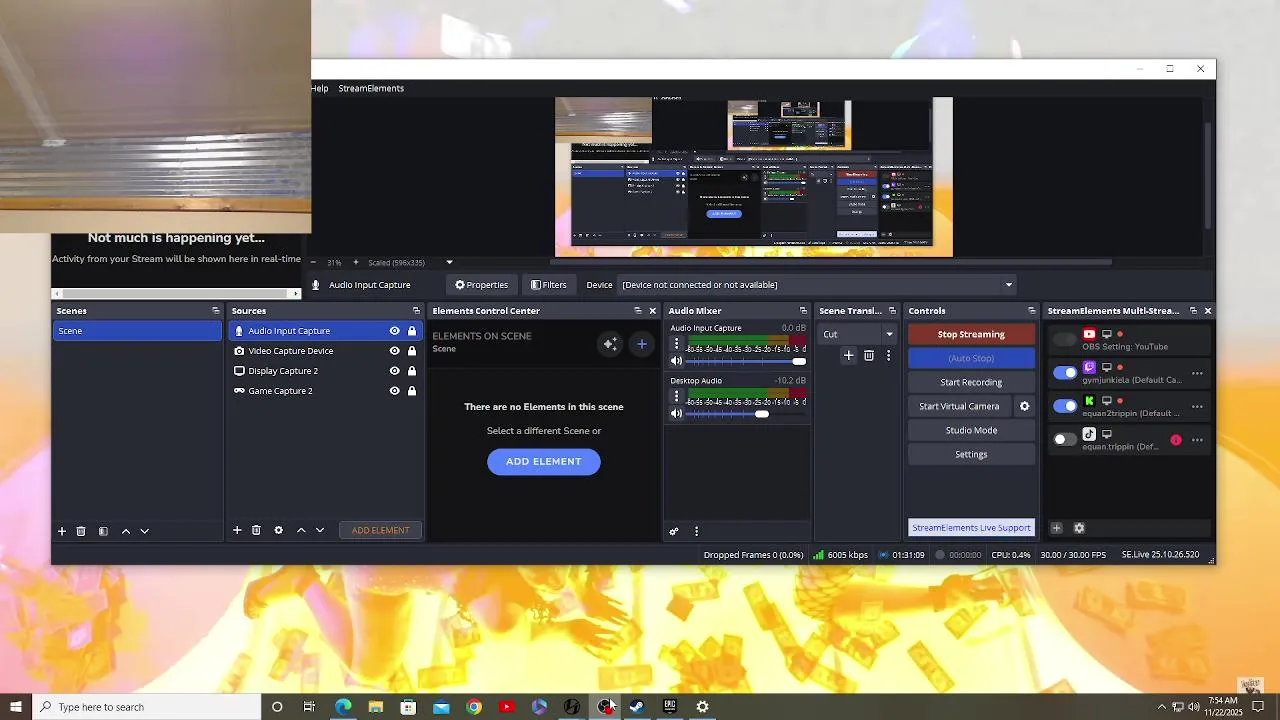Image resolution: width=1280 pixels, height=720 pixels.
Task: Open Cut transition dropdown
Action: point(858,334)
